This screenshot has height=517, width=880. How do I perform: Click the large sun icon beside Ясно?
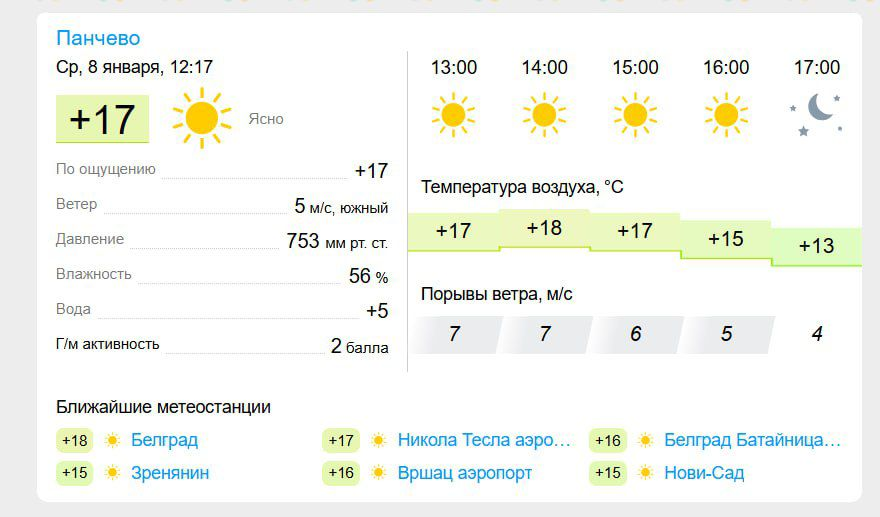[x=201, y=118]
